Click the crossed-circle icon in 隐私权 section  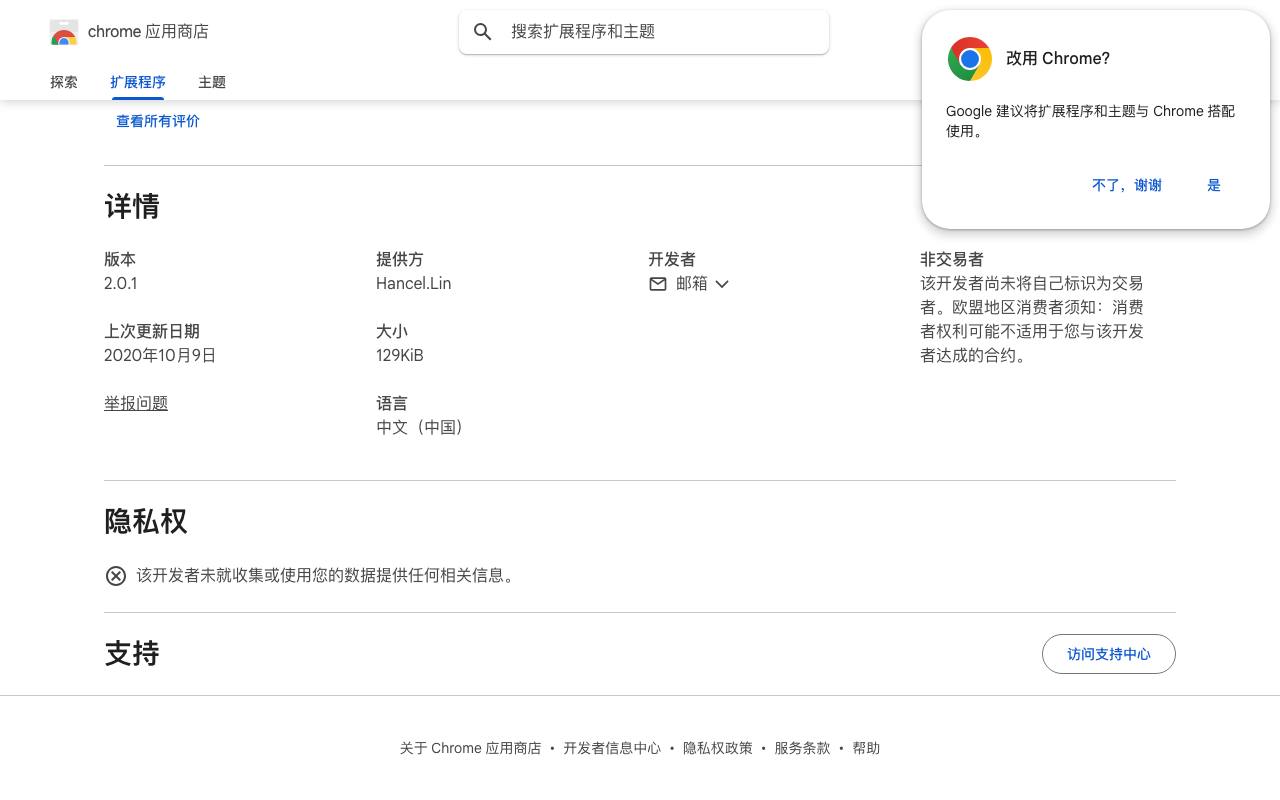pyautogui.click(x=116, y=576)
